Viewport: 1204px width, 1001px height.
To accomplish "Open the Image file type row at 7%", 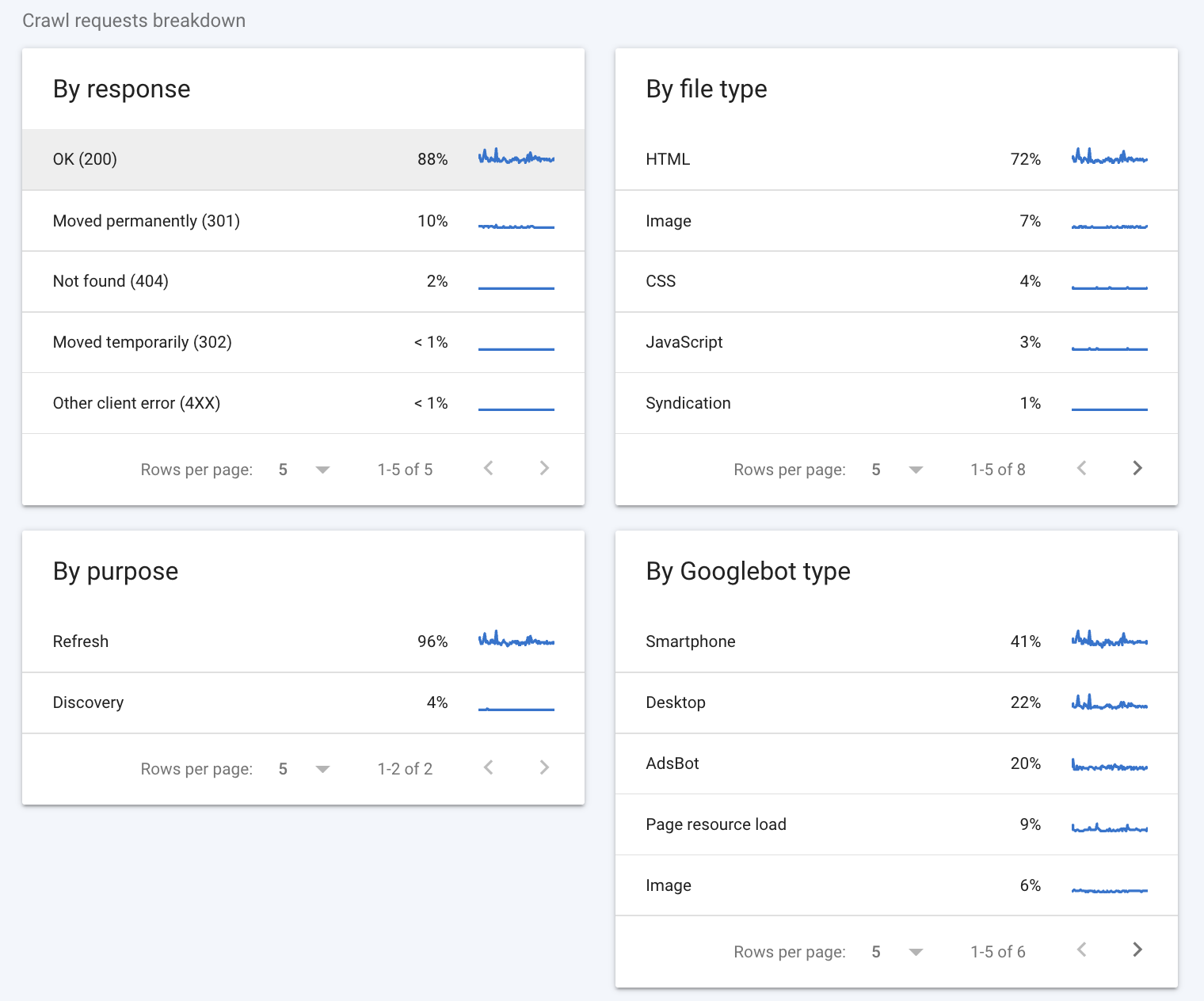I will click(897, 221).
